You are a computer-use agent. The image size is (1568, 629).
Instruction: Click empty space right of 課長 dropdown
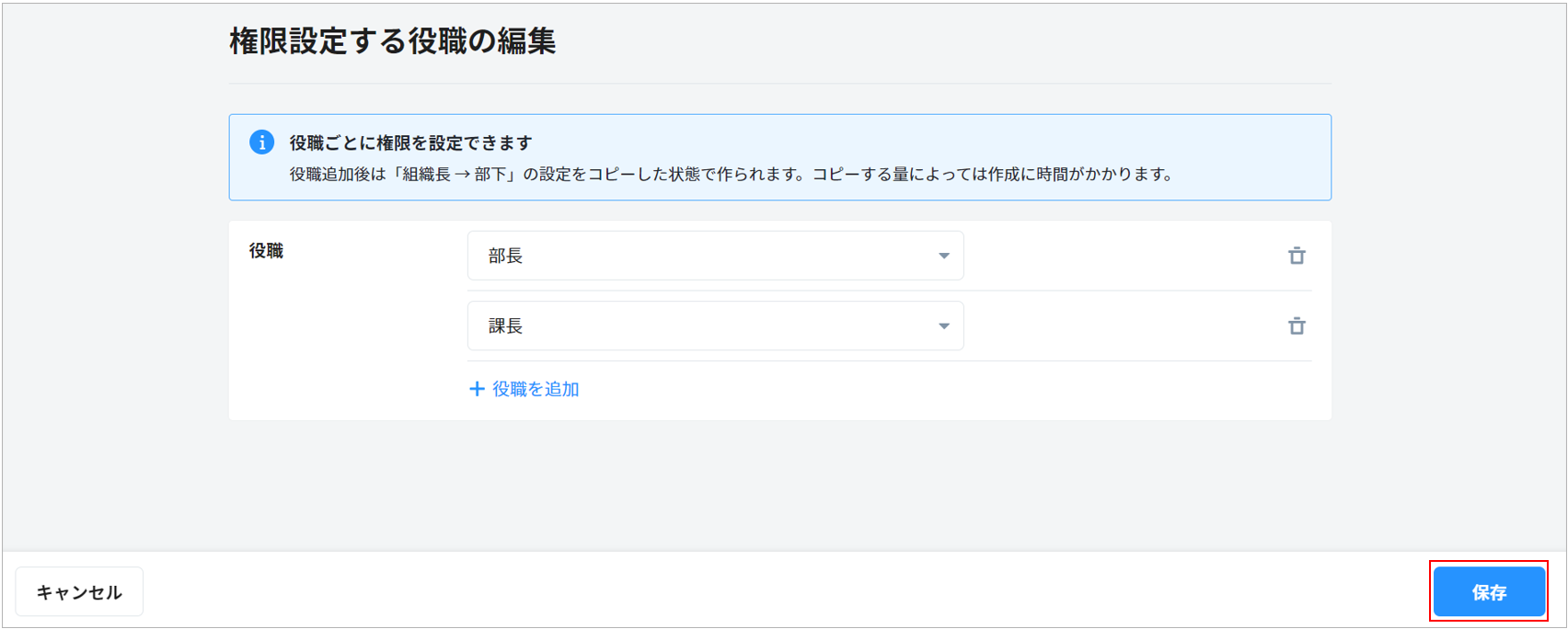tap(1123, 326)
